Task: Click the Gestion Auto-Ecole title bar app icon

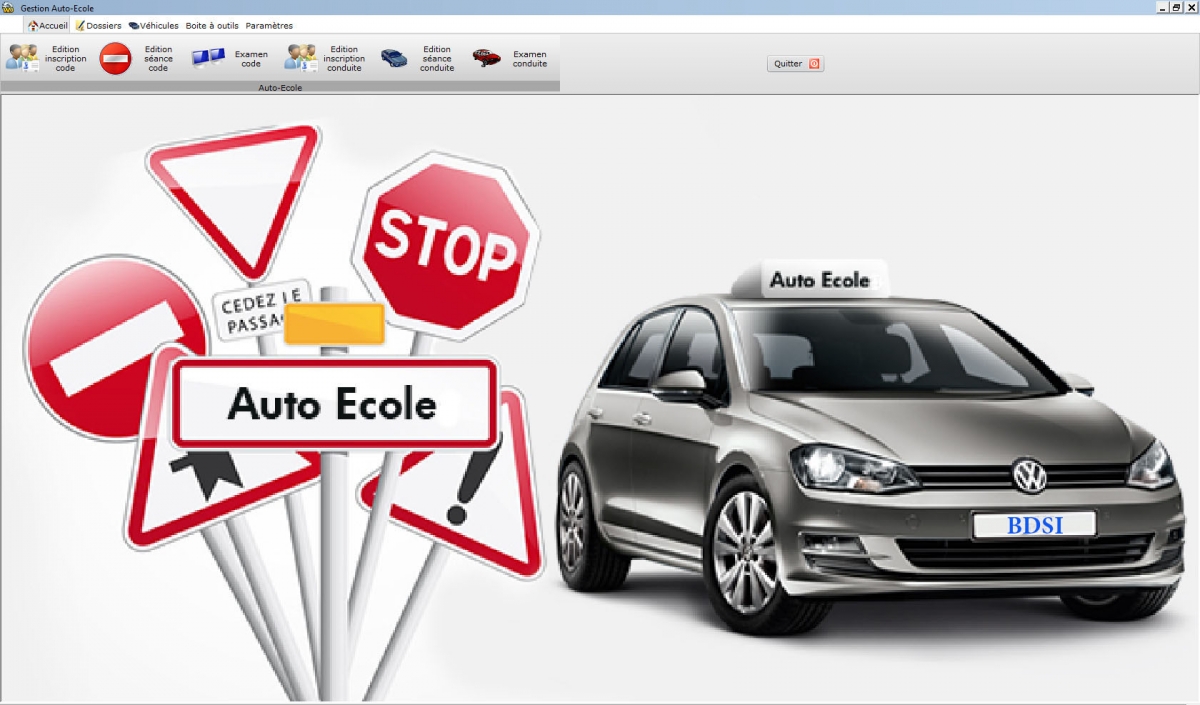Action: point(8,7)
